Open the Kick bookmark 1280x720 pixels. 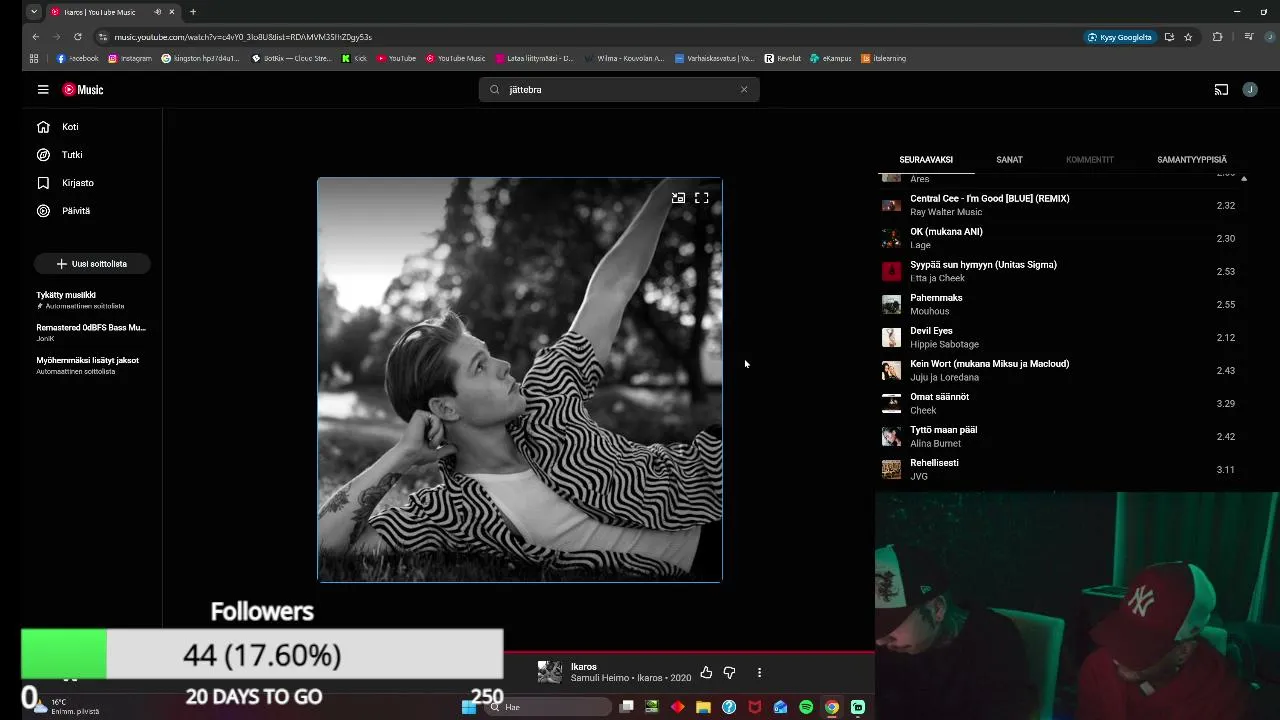[x=355, y=58]
